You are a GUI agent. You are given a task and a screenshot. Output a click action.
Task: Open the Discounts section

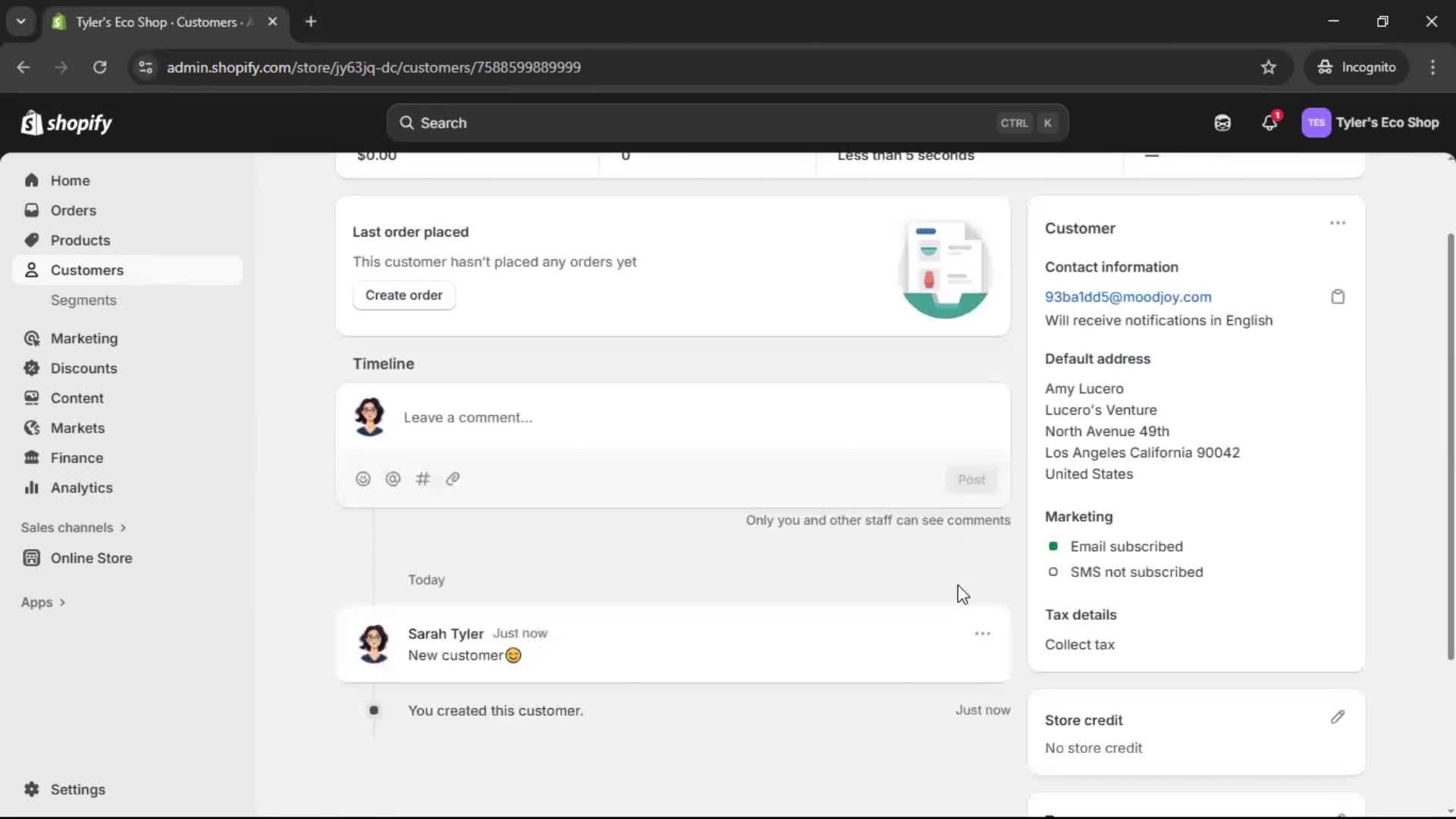click(84, 368)
